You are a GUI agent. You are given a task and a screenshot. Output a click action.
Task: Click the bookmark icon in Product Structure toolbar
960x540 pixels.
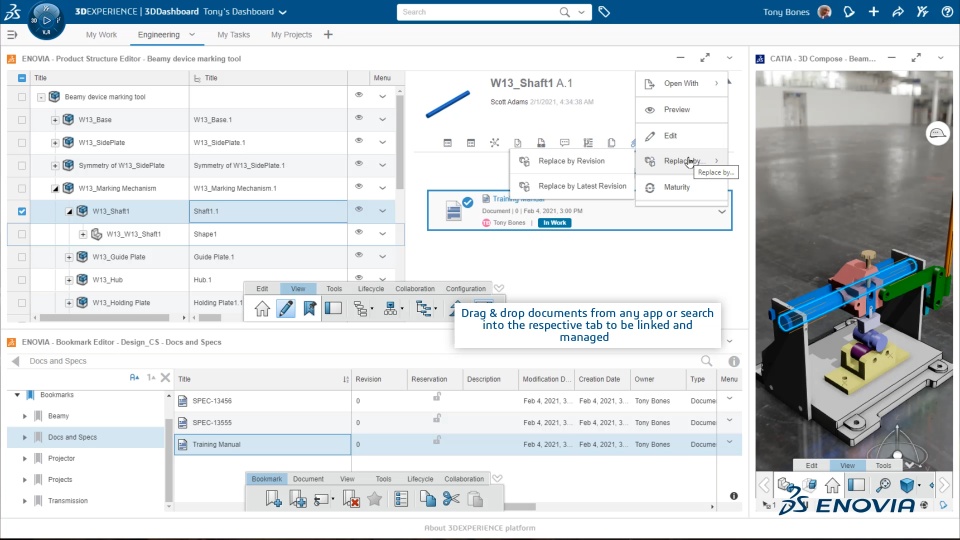310,309
